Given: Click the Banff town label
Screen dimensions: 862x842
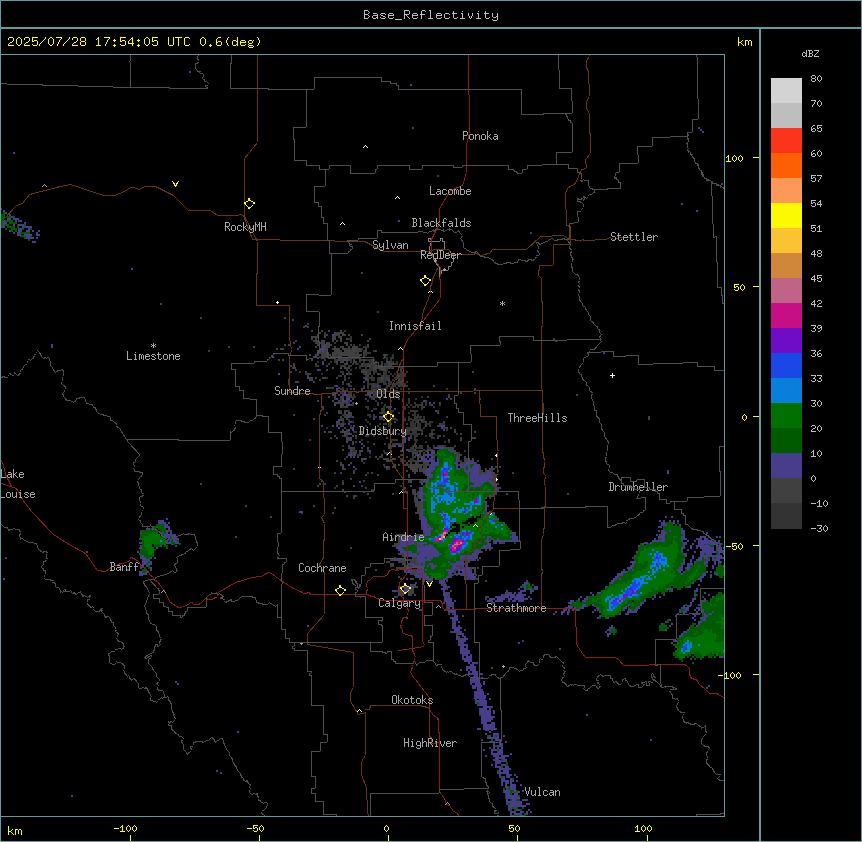Looking at the screenshot, I should click(124, 567).
